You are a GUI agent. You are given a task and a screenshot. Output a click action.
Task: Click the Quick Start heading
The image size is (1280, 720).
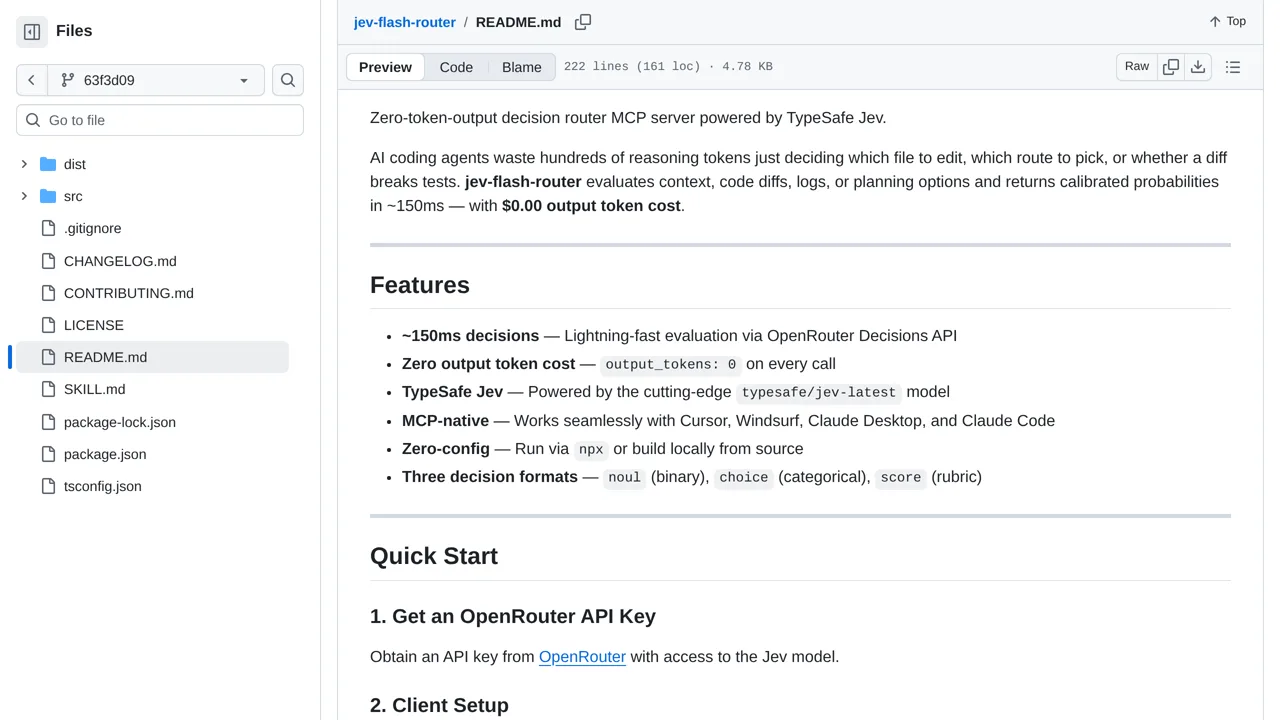pyautogui.click(x=434, y=556)
